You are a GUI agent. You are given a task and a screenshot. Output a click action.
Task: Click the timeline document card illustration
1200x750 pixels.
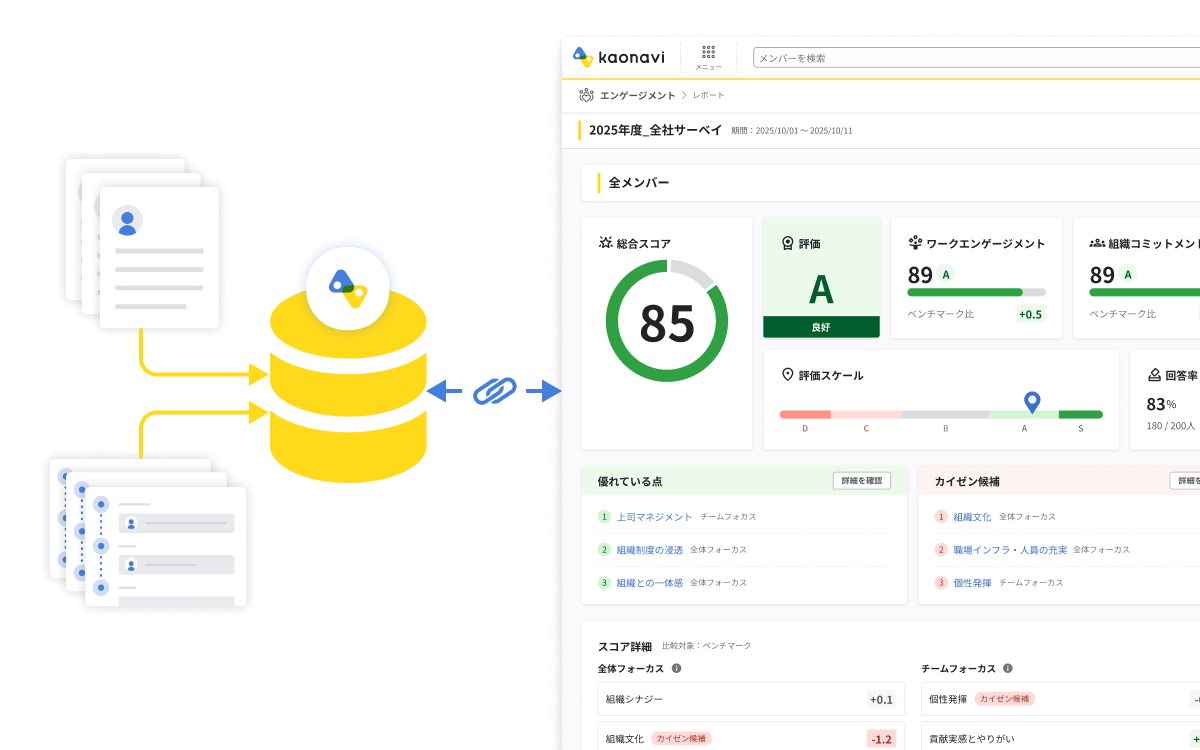coord(165,547)
